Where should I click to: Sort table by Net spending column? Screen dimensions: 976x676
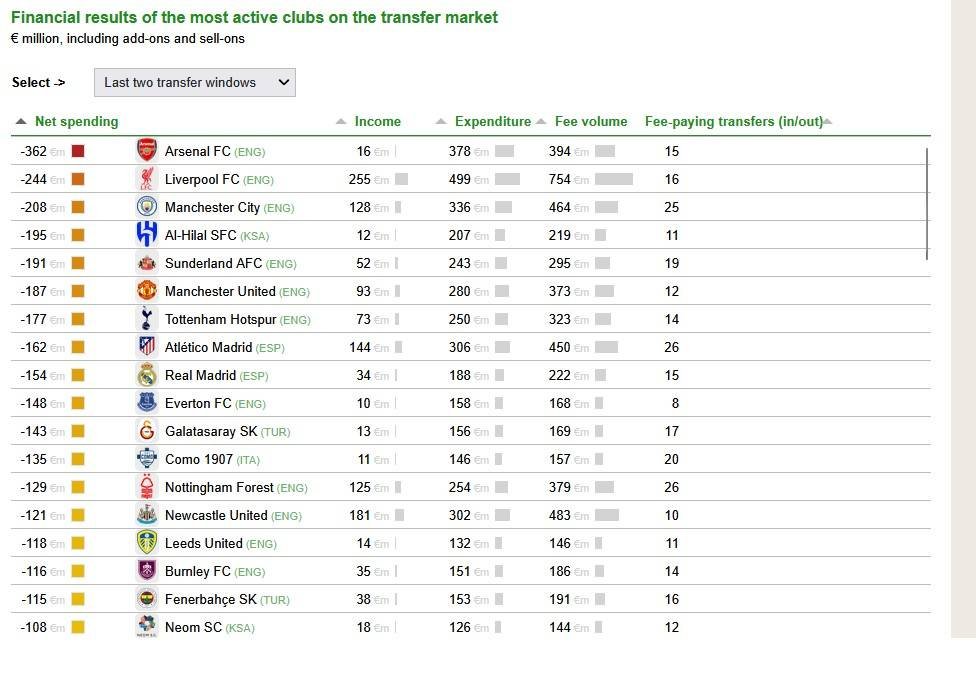(x=76, y=122)
